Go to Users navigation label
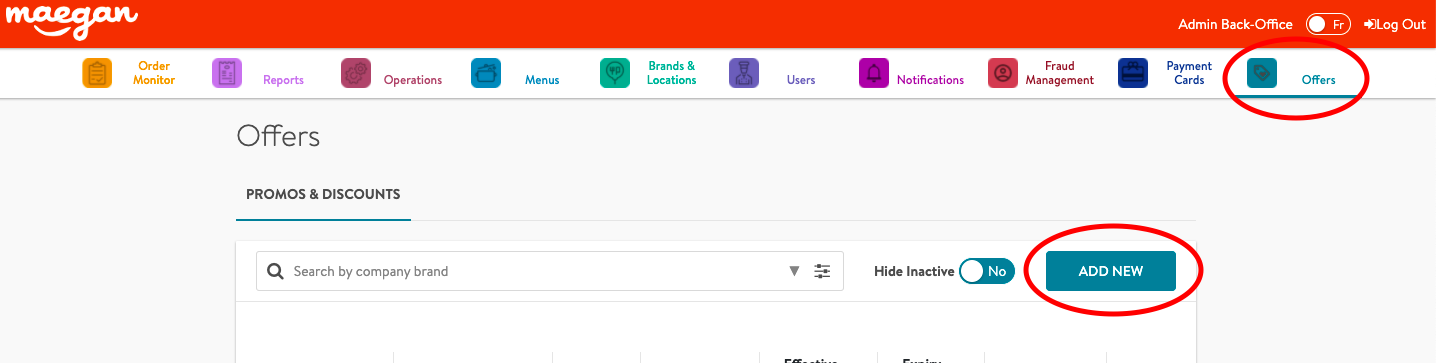Image resolution: width=1436 pixels, height=363 pixels. (x=801, y=80)
